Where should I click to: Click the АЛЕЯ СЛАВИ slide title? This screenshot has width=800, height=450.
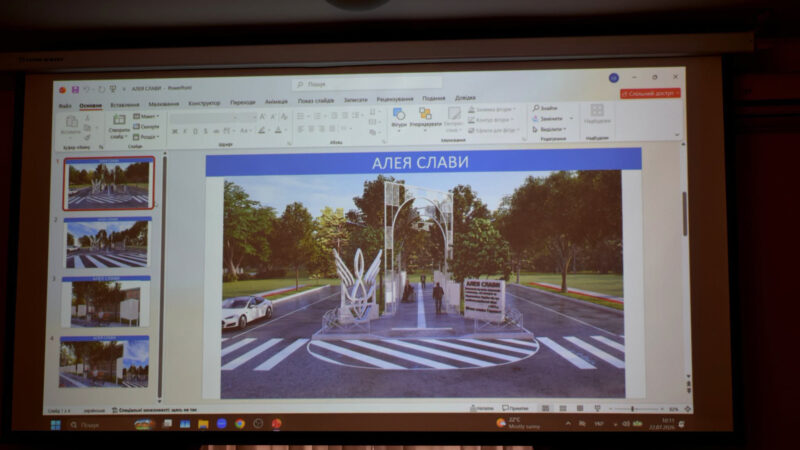[x=420, y=162]
